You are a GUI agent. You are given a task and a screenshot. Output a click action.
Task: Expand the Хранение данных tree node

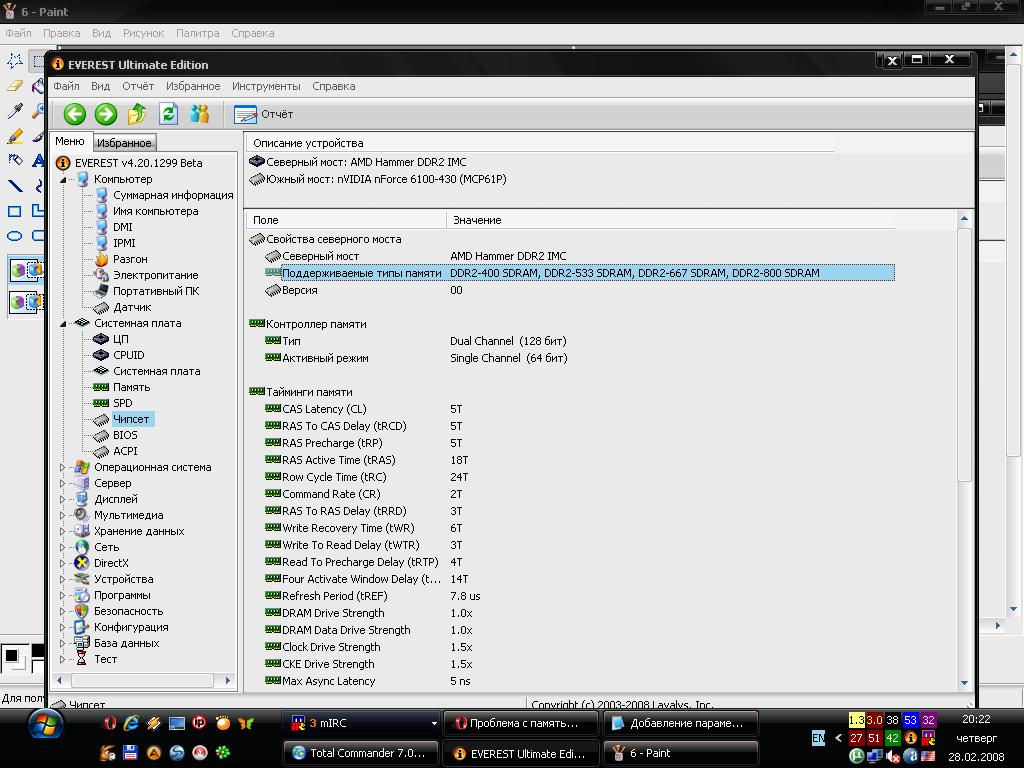click(63, 531)
